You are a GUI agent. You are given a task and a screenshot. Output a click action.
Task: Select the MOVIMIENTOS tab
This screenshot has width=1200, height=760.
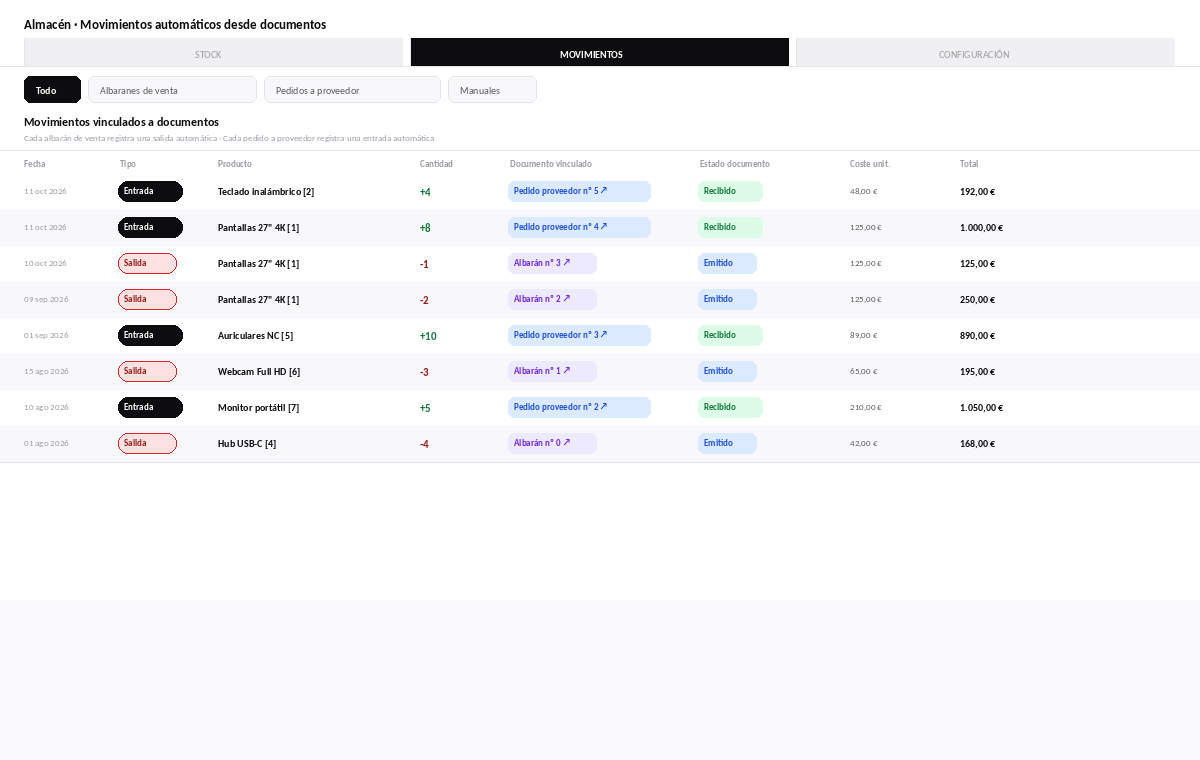(x=600, y=53)
